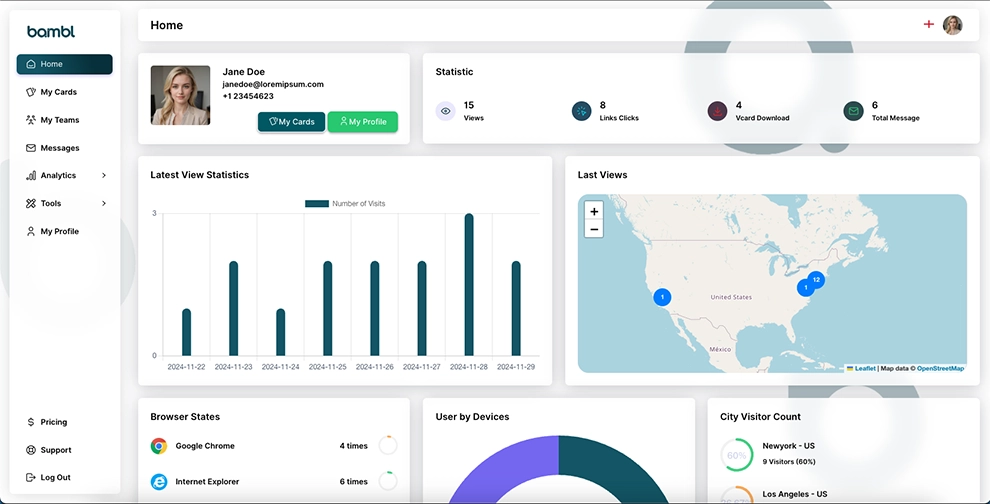This screenshot has width=990, height=504.
Task: Click the Log Out door icon
Action: [30, 477]
